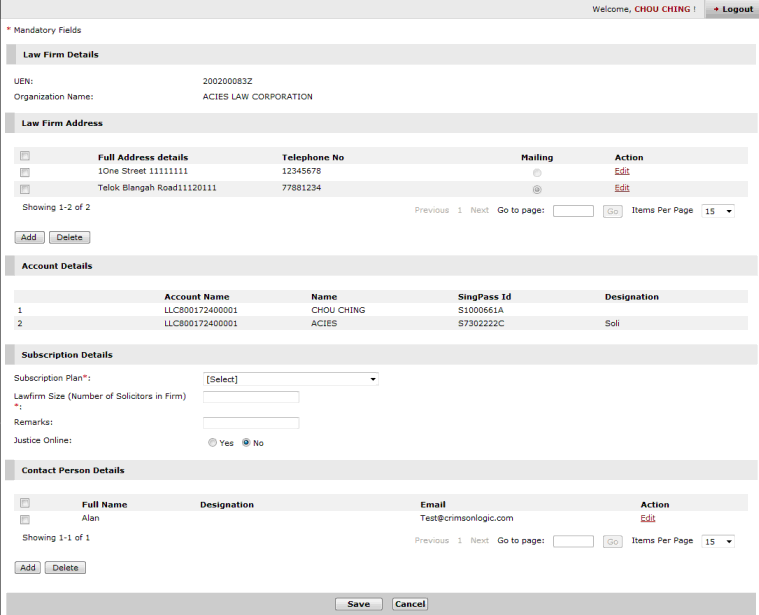The width and height of the screenshot is (759, 615).
Task: Edit the 1One Street address entry
Action: (x=622, y=172)
